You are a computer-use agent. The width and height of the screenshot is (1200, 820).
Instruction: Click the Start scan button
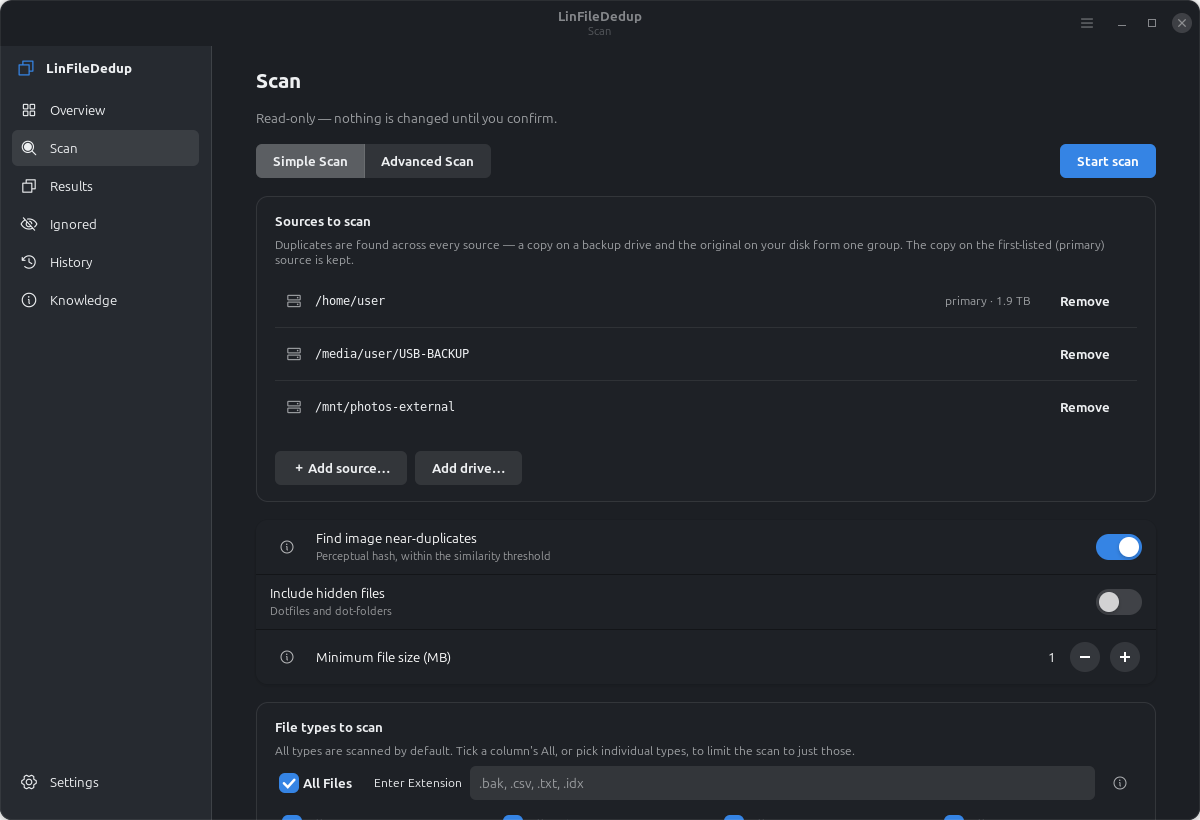point(1107,161)
